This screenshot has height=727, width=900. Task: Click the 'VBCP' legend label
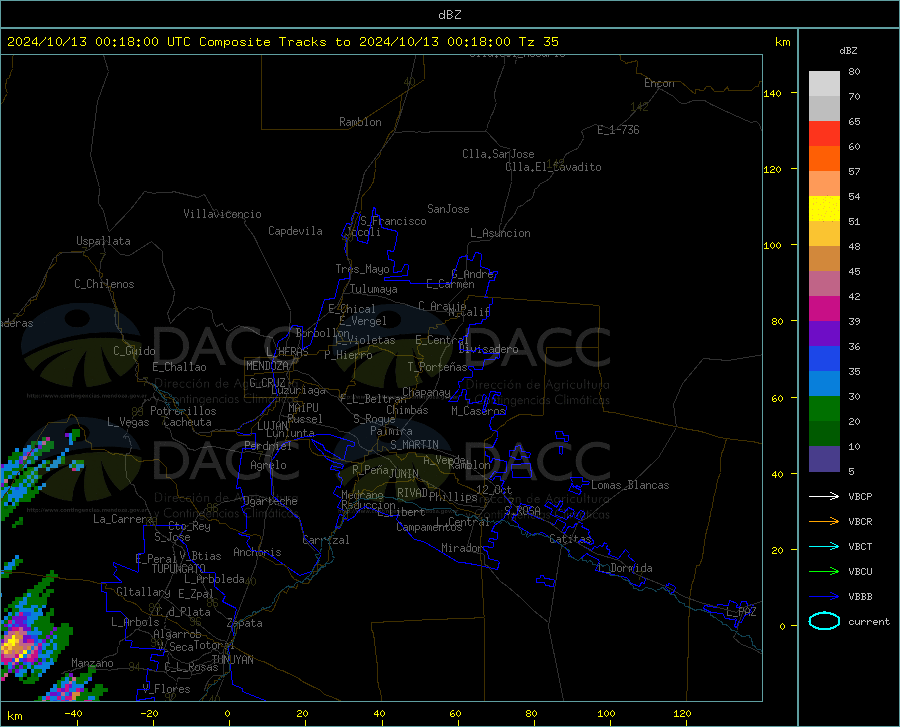point(860,496)
